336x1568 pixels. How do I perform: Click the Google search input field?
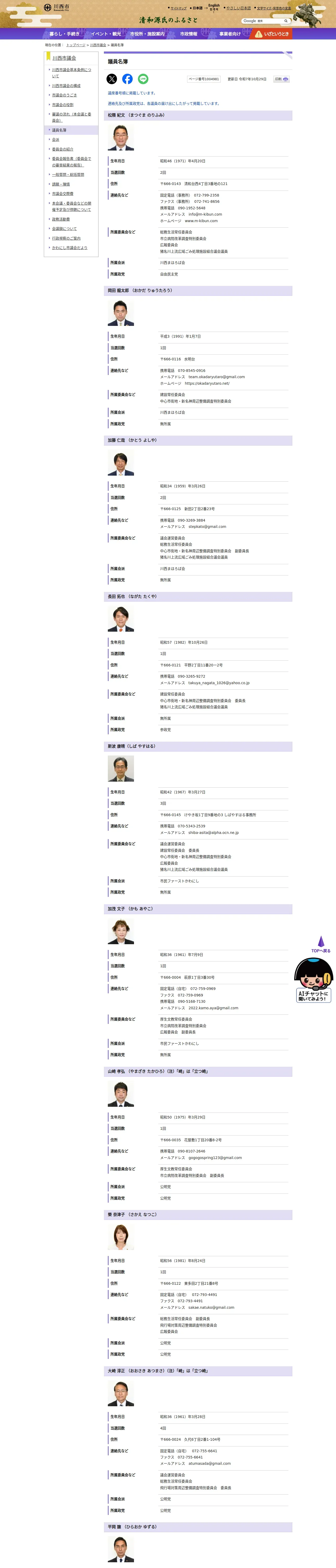(262, 21)
